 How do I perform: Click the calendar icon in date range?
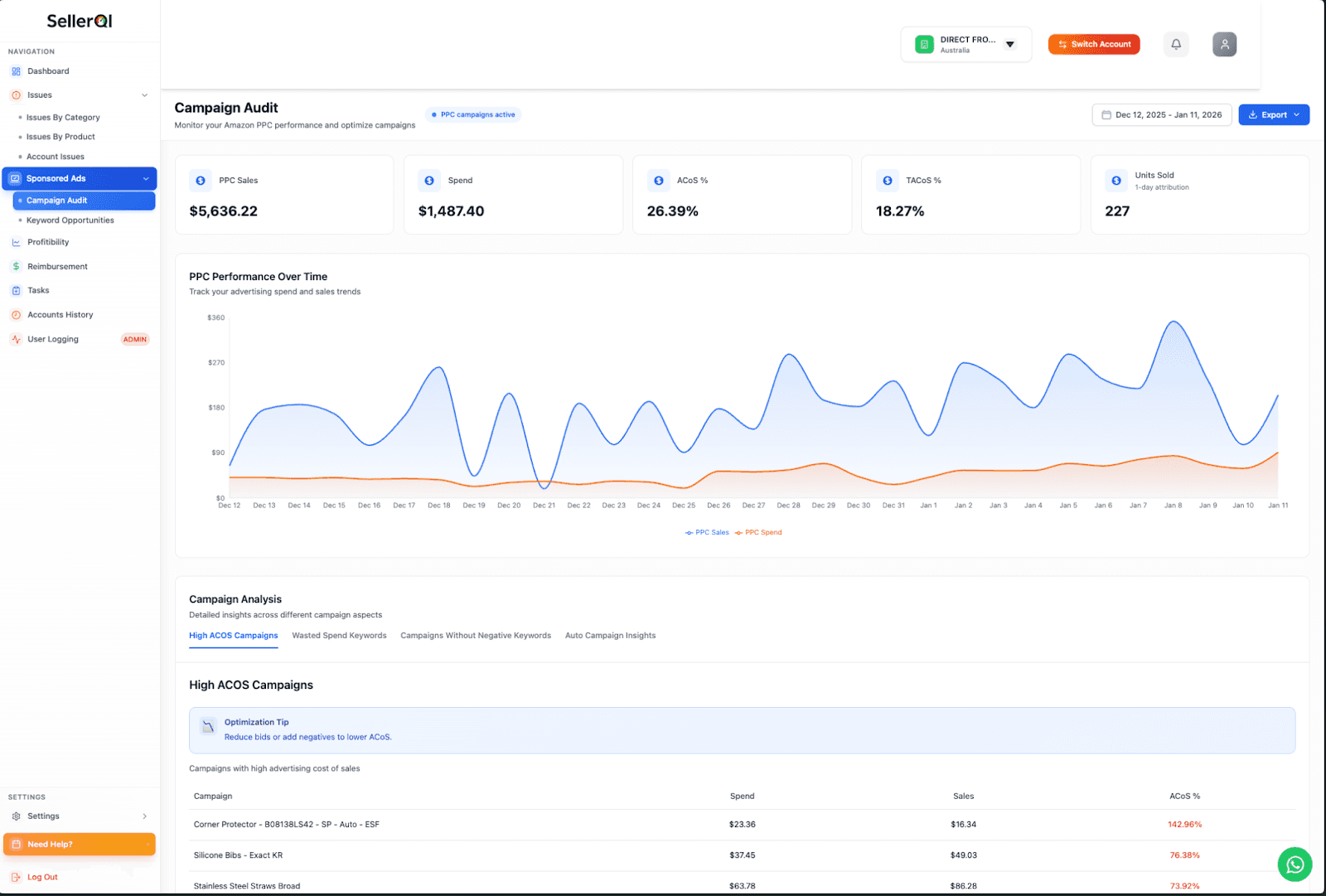pos(1106,115)
